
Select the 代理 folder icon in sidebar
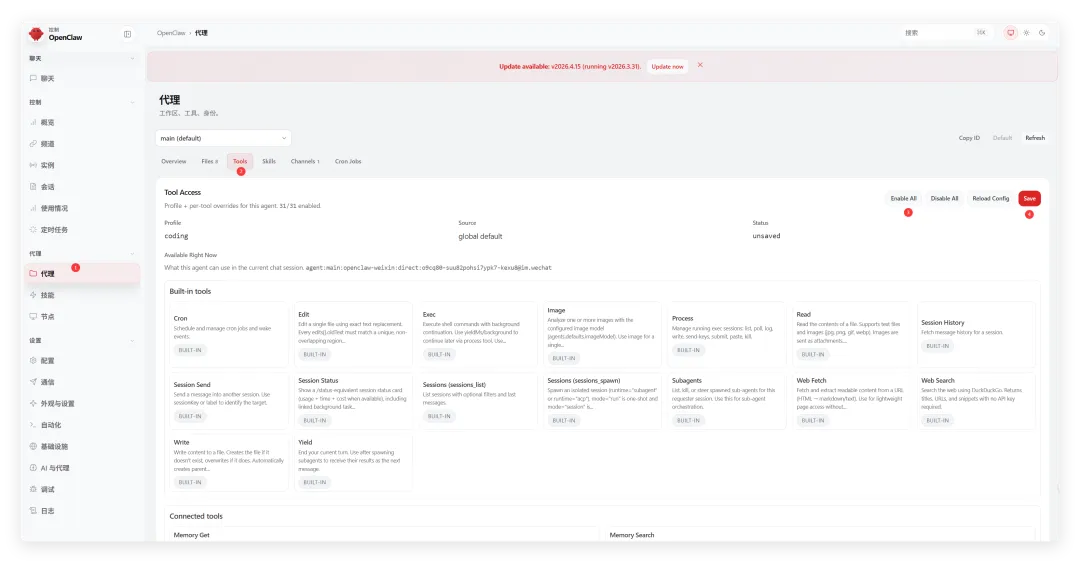click(33, 273)
